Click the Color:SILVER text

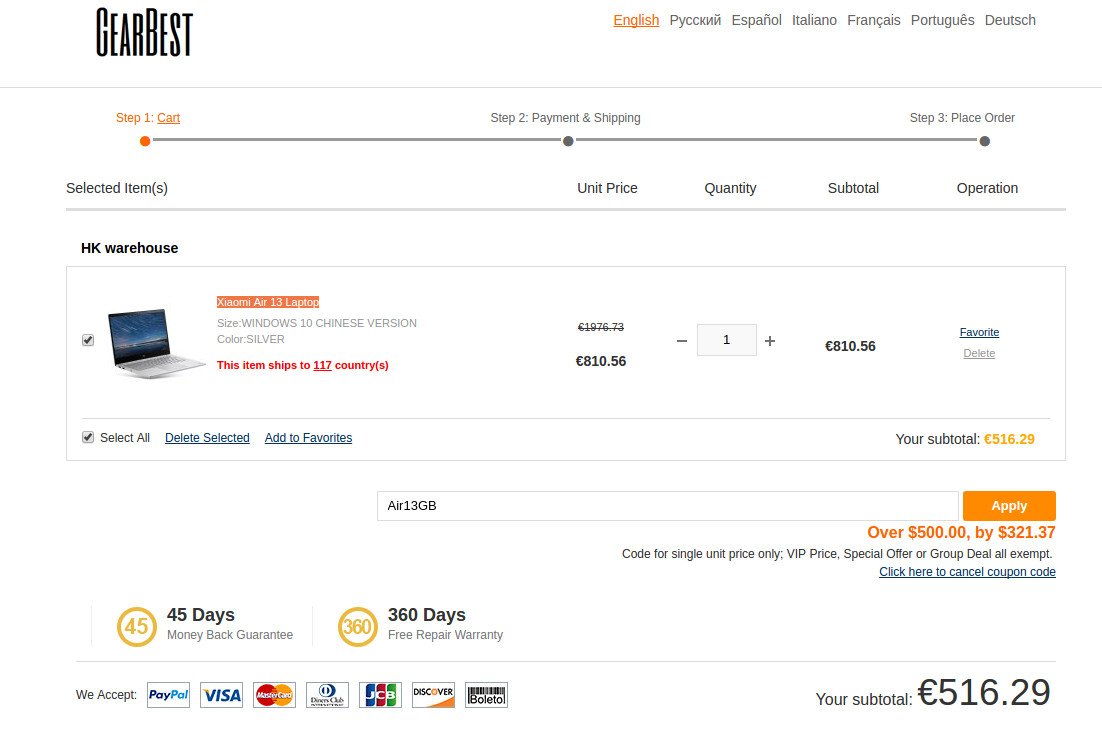(x=251, y=340)
